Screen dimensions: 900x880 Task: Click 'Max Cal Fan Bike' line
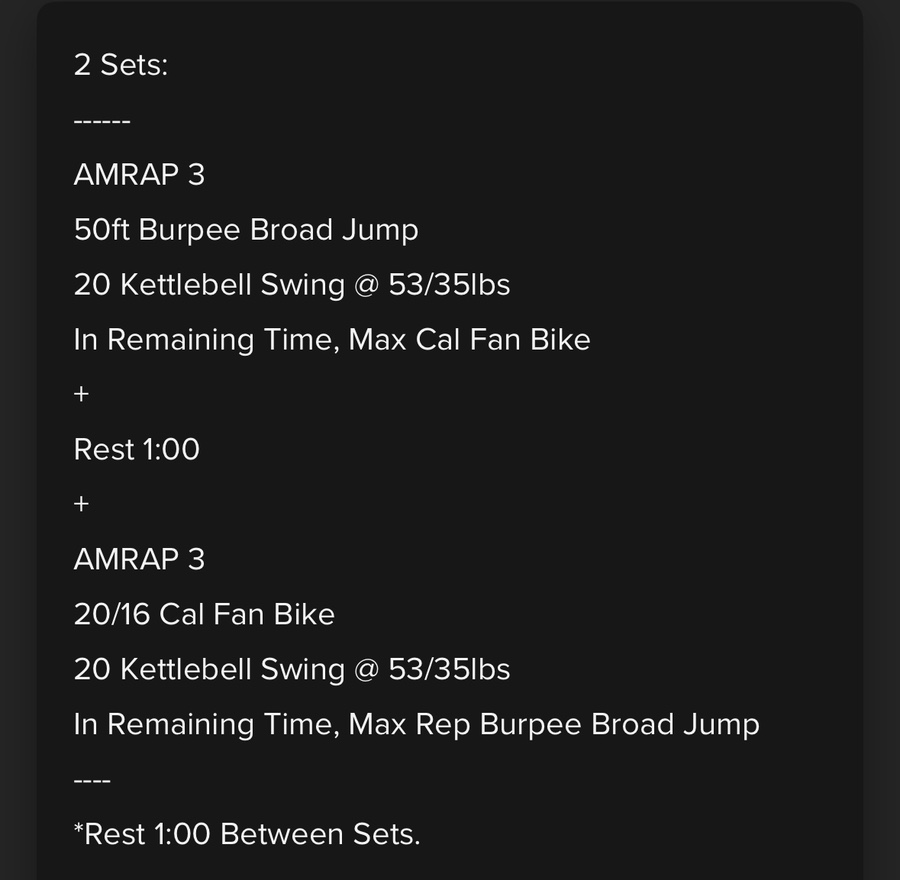pyautogui.click(x=332, y=340)
